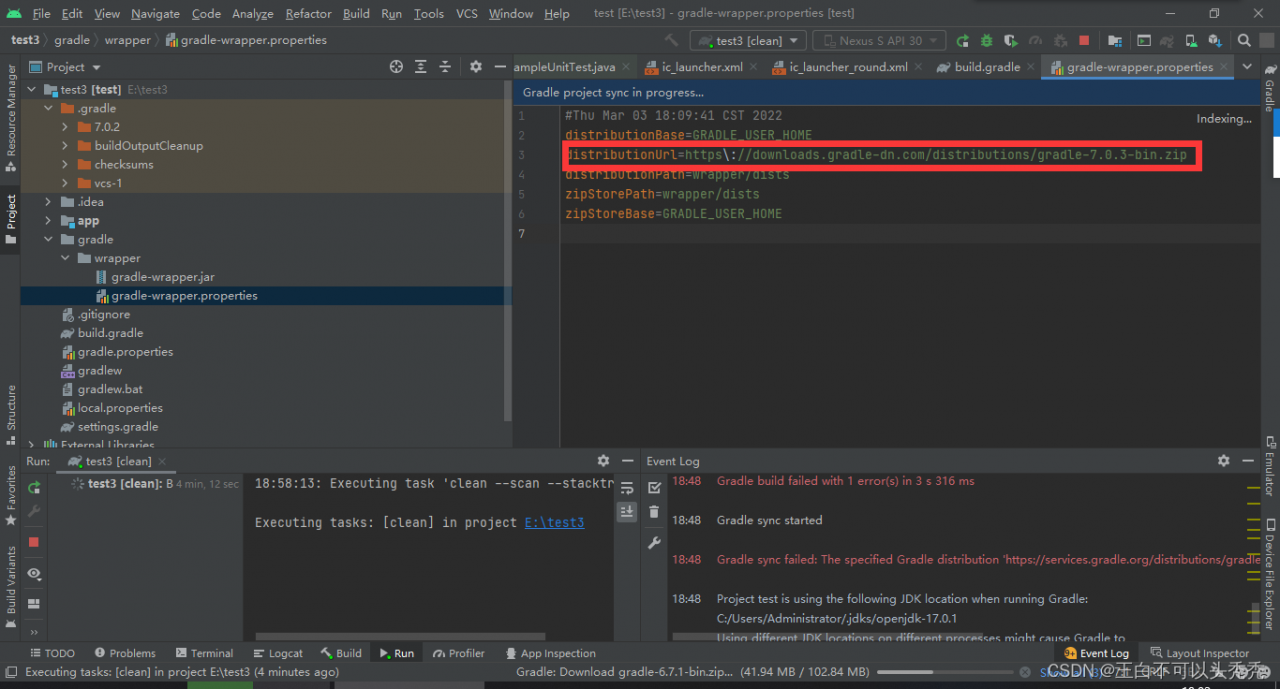The height and width of the screenshot is (689, 1280).
Task: Rerun the task in Run panel
Action: [34, 487]
